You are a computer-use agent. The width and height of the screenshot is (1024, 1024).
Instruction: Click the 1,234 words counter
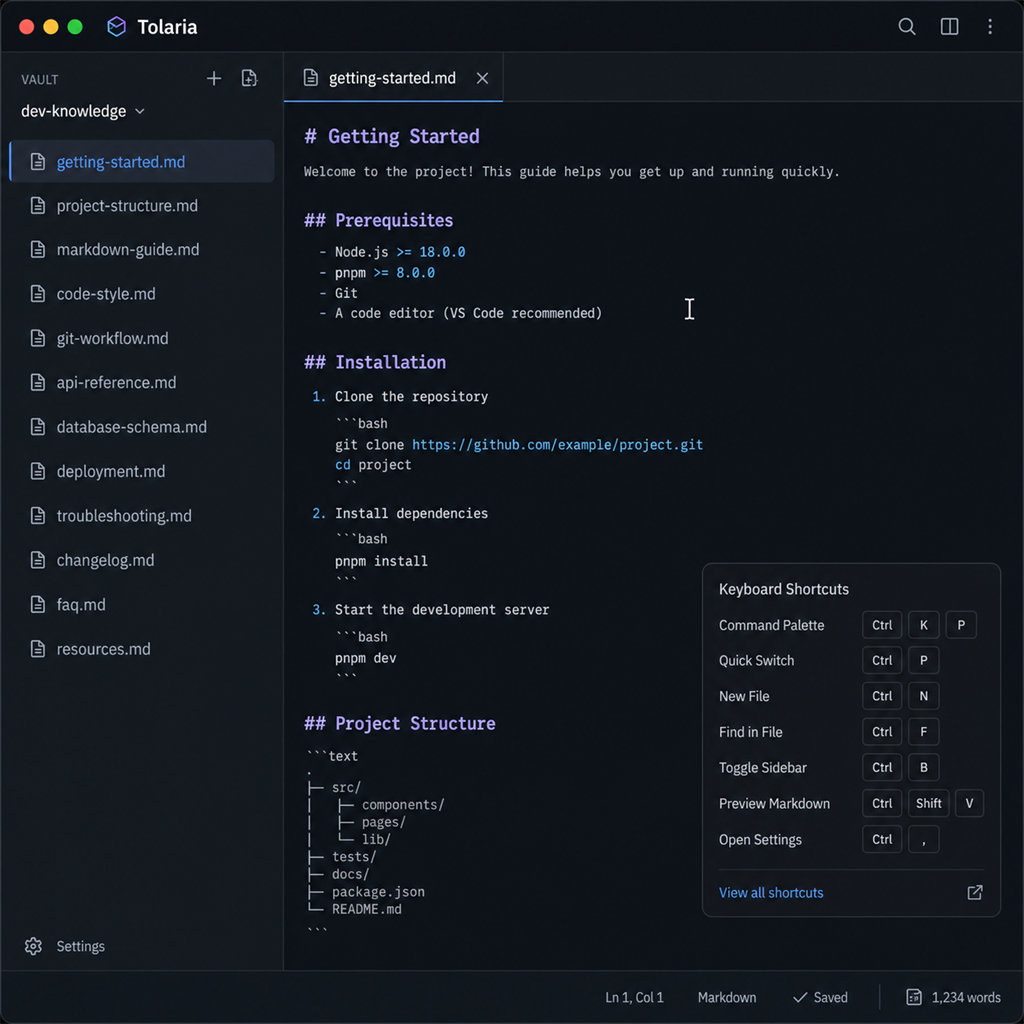(x=966, y=997)
